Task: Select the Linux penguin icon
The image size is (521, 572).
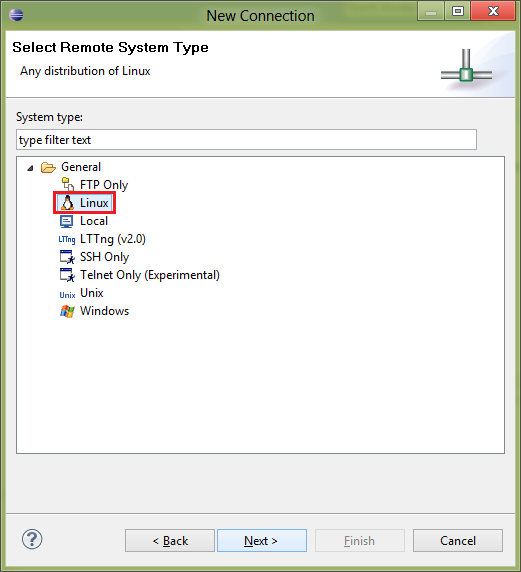Action: (67, 203)
